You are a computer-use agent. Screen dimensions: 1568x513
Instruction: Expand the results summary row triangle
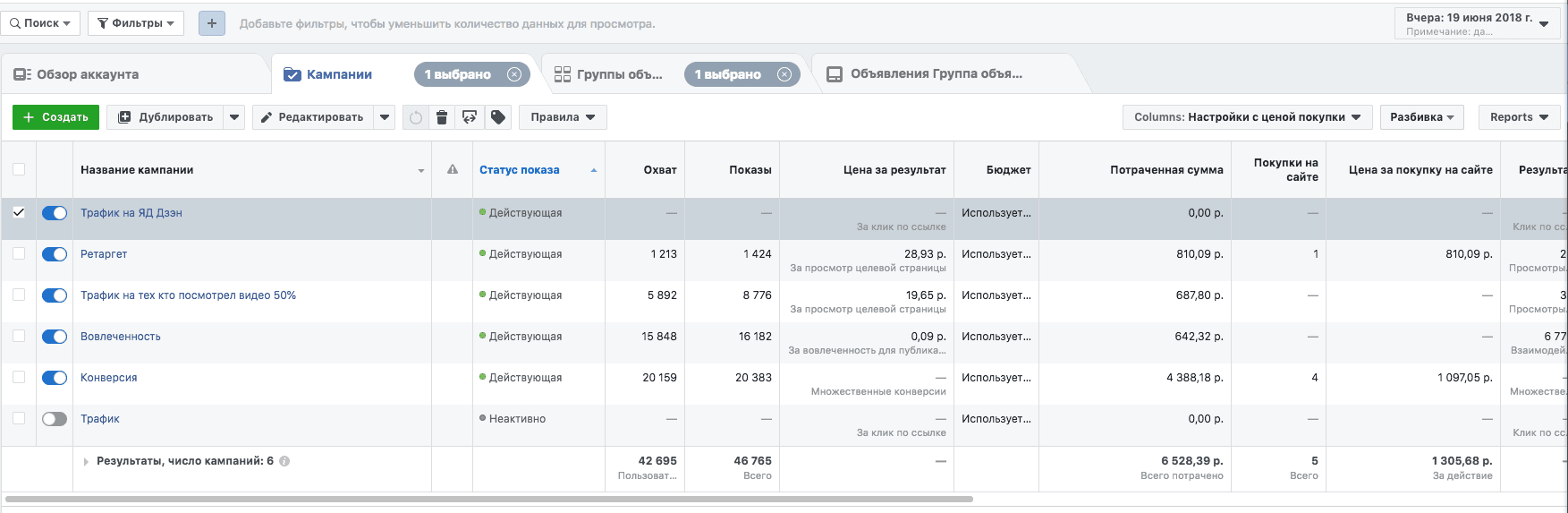coord(86,462)
